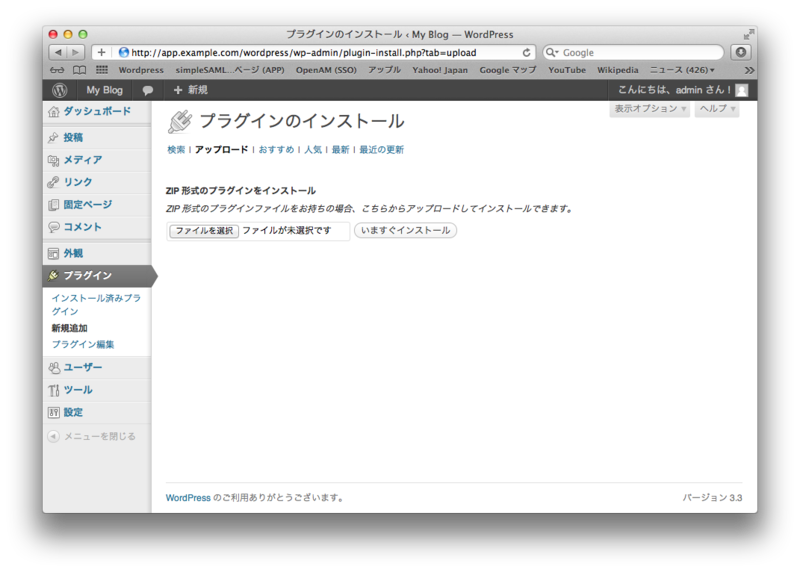Open the Wordpress bookmark

click(141, 70)
